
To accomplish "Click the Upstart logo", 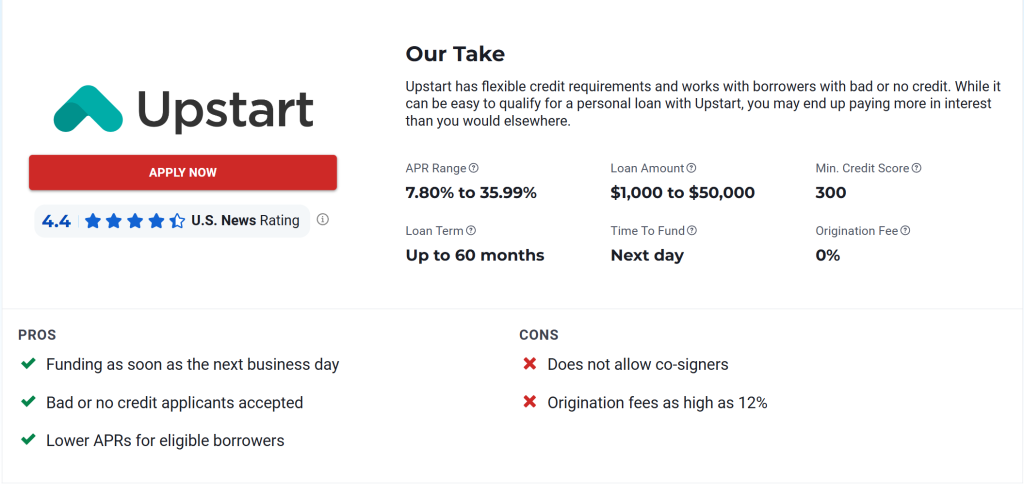I will click(x=184, y=110).
